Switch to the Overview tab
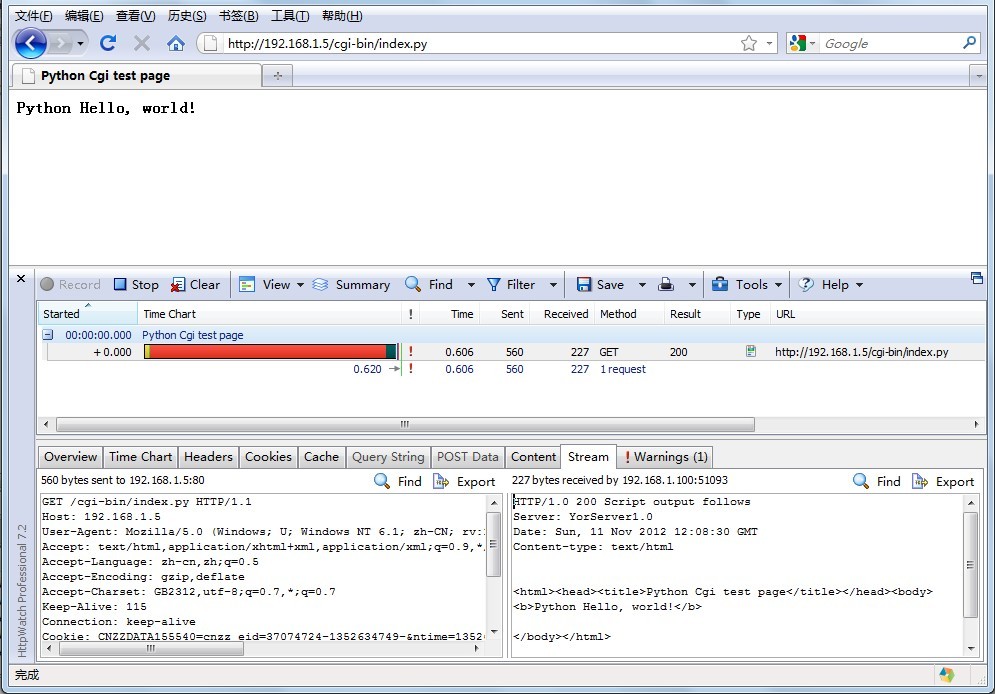995x694 pixels. [70, 457]
